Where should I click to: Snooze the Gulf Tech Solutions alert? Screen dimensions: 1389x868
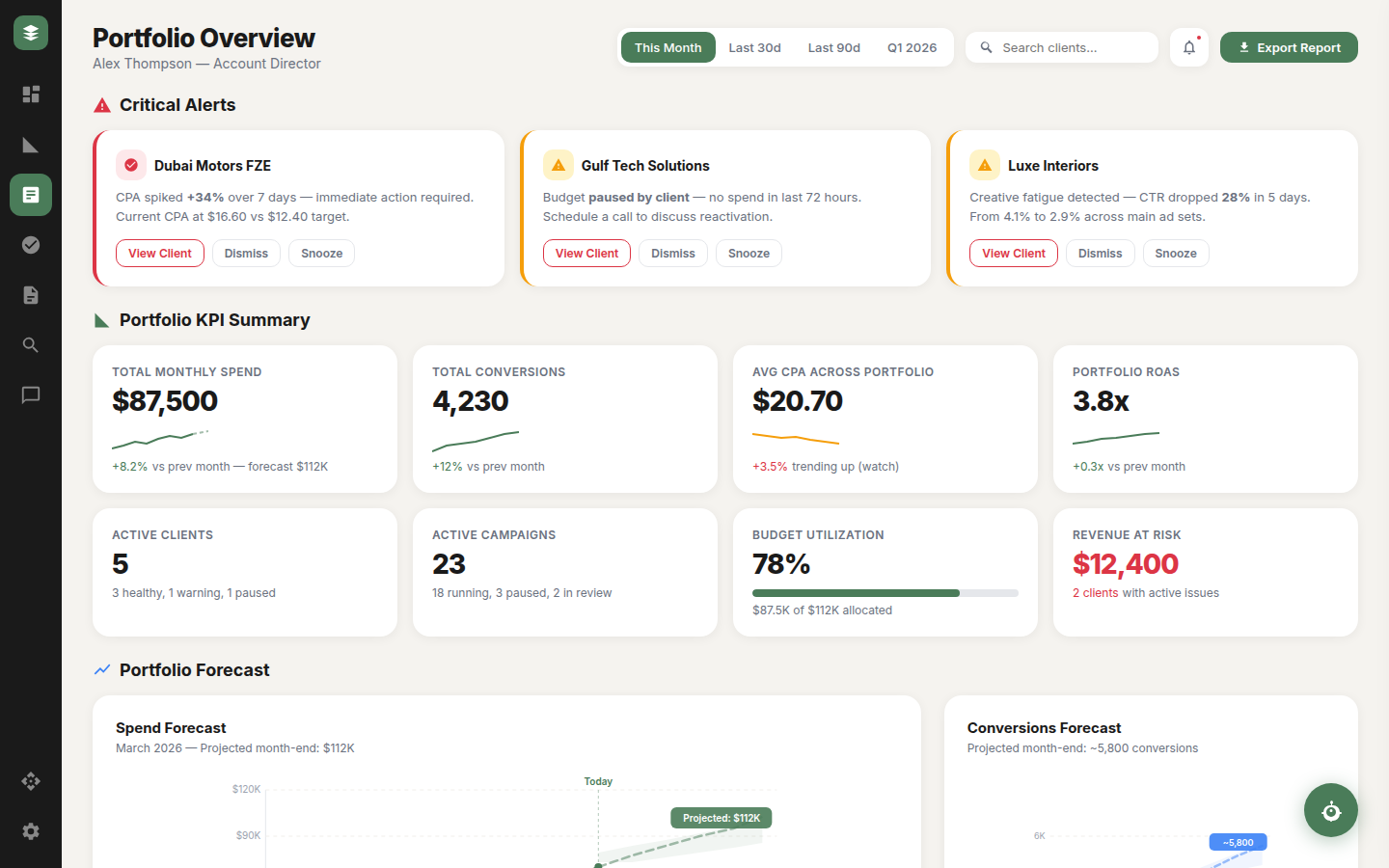749,254
